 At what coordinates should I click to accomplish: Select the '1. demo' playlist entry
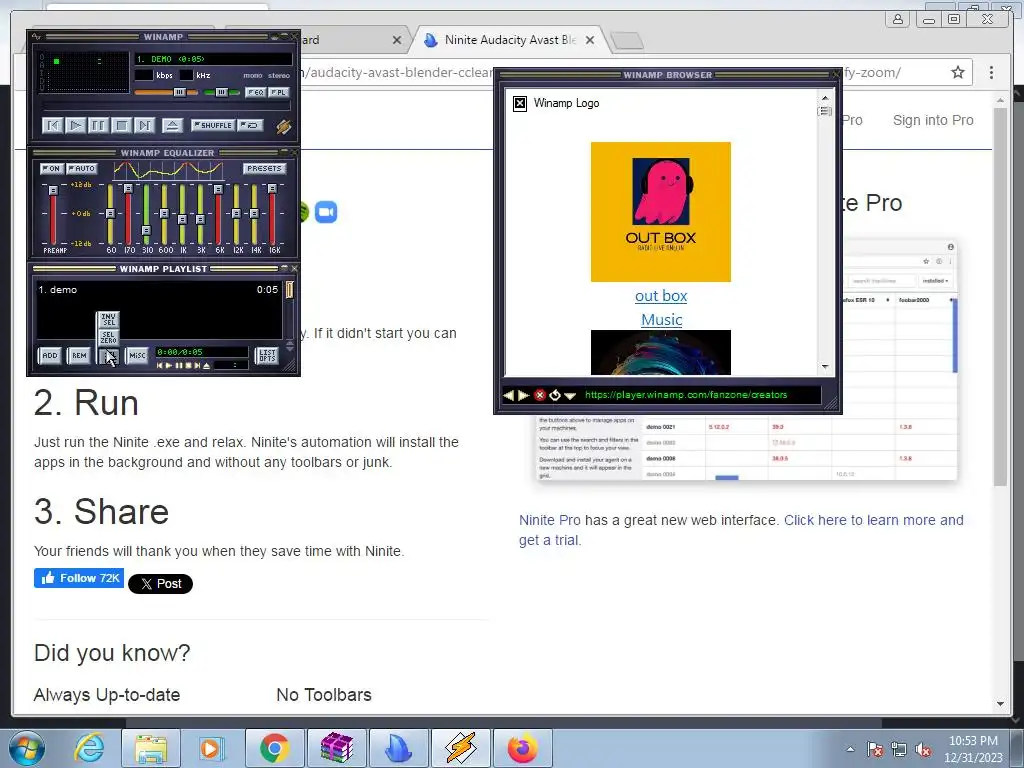(x=158, y=289)
